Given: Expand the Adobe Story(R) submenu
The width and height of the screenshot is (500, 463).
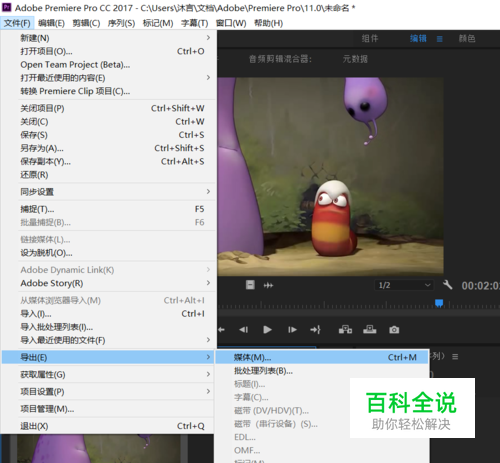Looking at the screenshot, I should click(108, 283).
